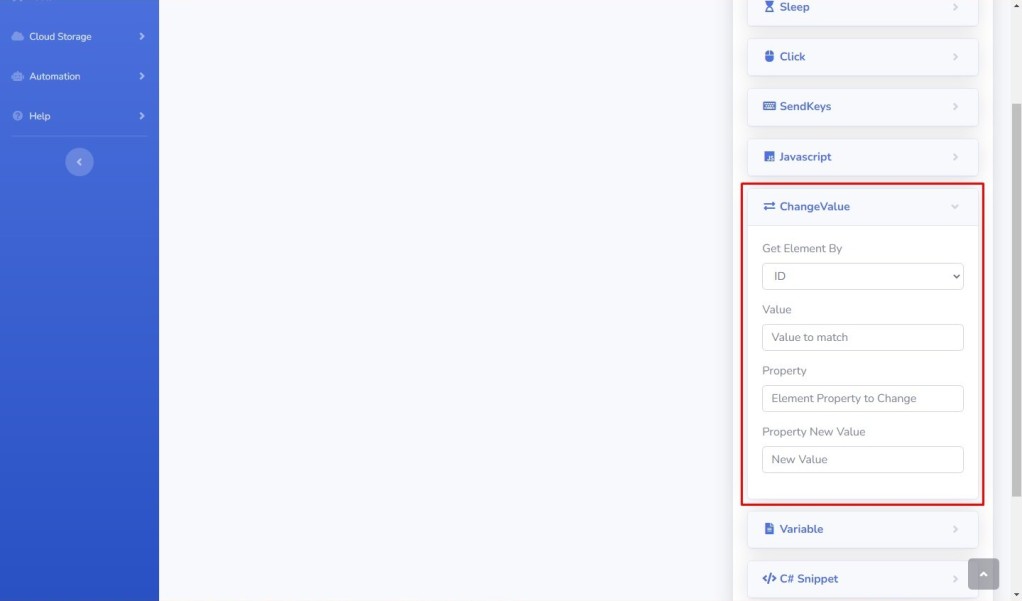The image size is (1022, 601).
Task: Expand Cloud Storage submenu chevron
Action: (x=141, y=37)
